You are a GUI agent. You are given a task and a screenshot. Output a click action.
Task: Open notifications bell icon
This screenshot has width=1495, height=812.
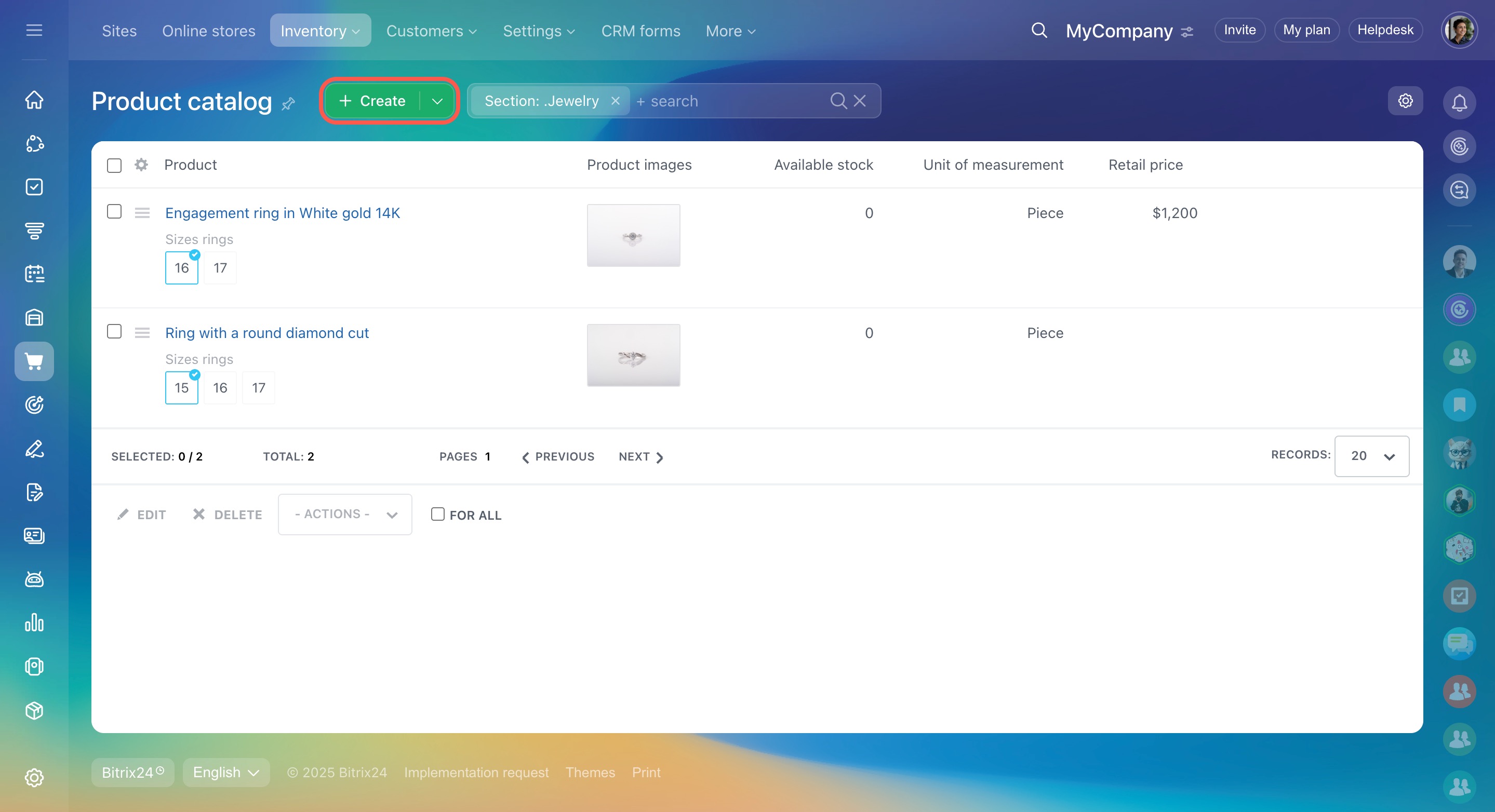1459,103
